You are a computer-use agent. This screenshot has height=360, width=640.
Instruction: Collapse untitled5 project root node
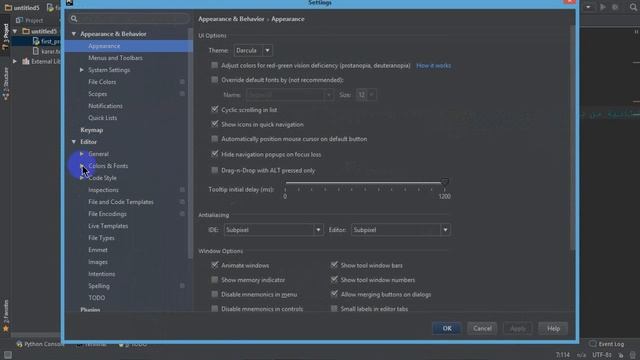[x=15, y=31]
